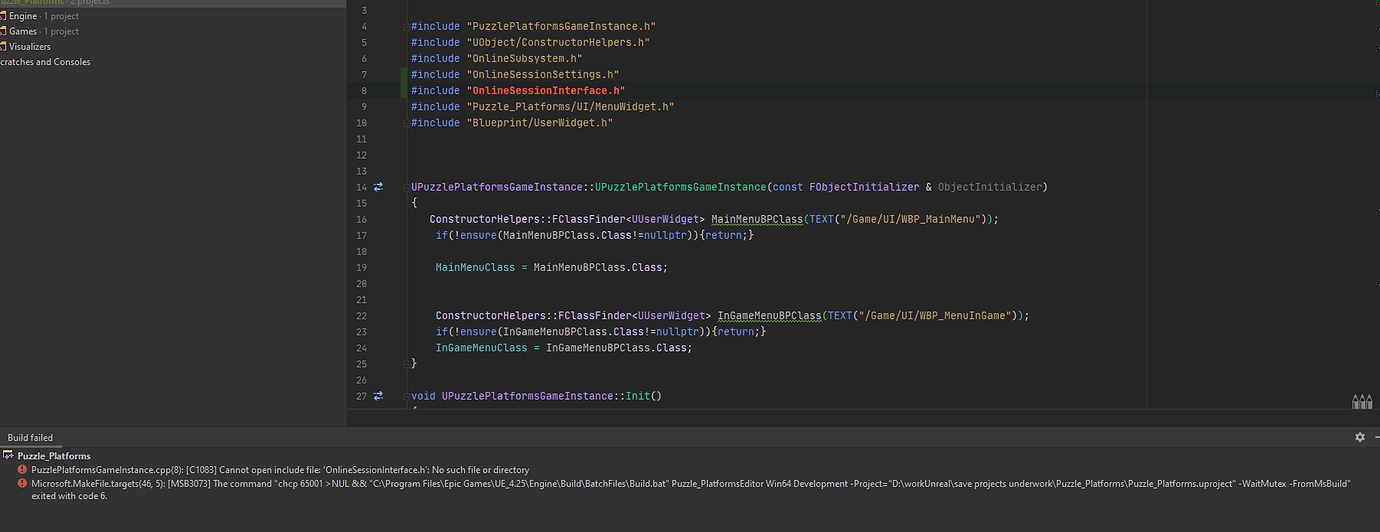Click line number 19 in the gutter

click(360, 267)
